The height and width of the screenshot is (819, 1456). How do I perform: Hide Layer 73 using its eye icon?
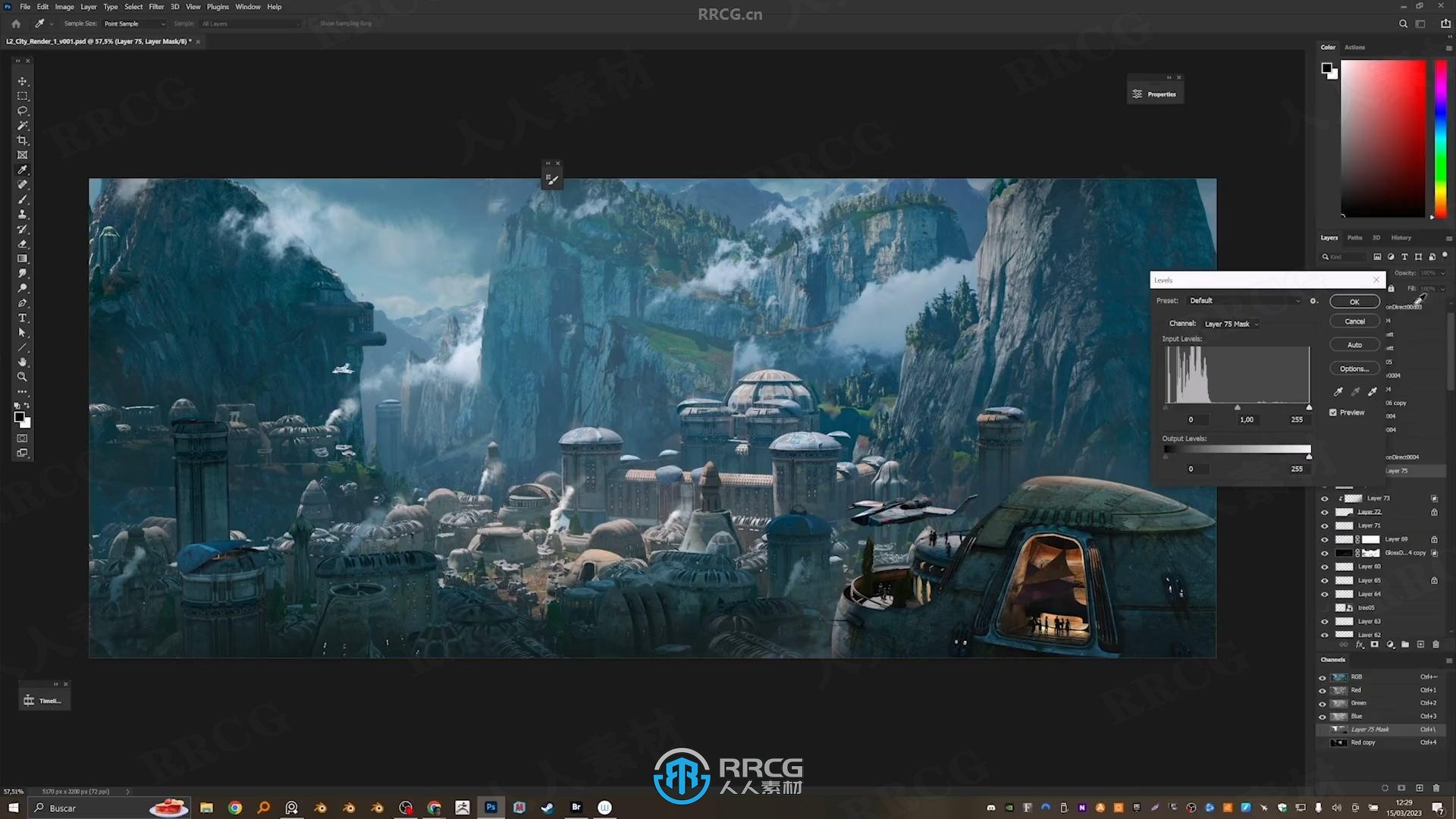[x=1325, y=499]
